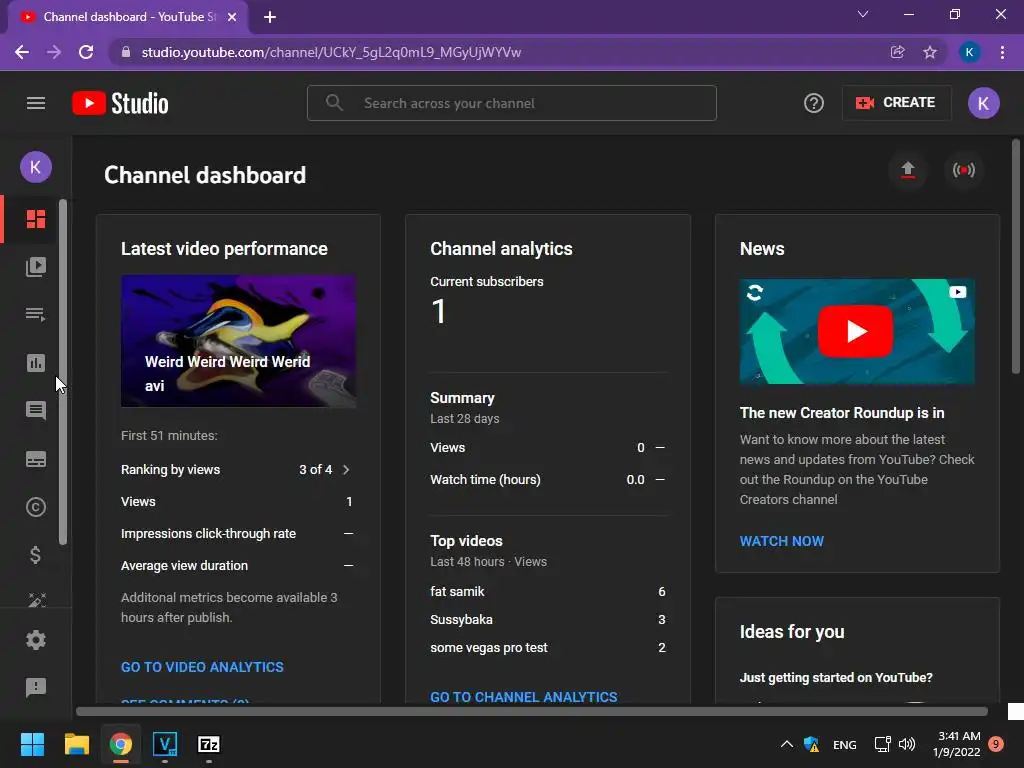Click GO TO VIDEO ANALYTICS link
This screenshot has height=768, width=1024.
pos(202,667)
